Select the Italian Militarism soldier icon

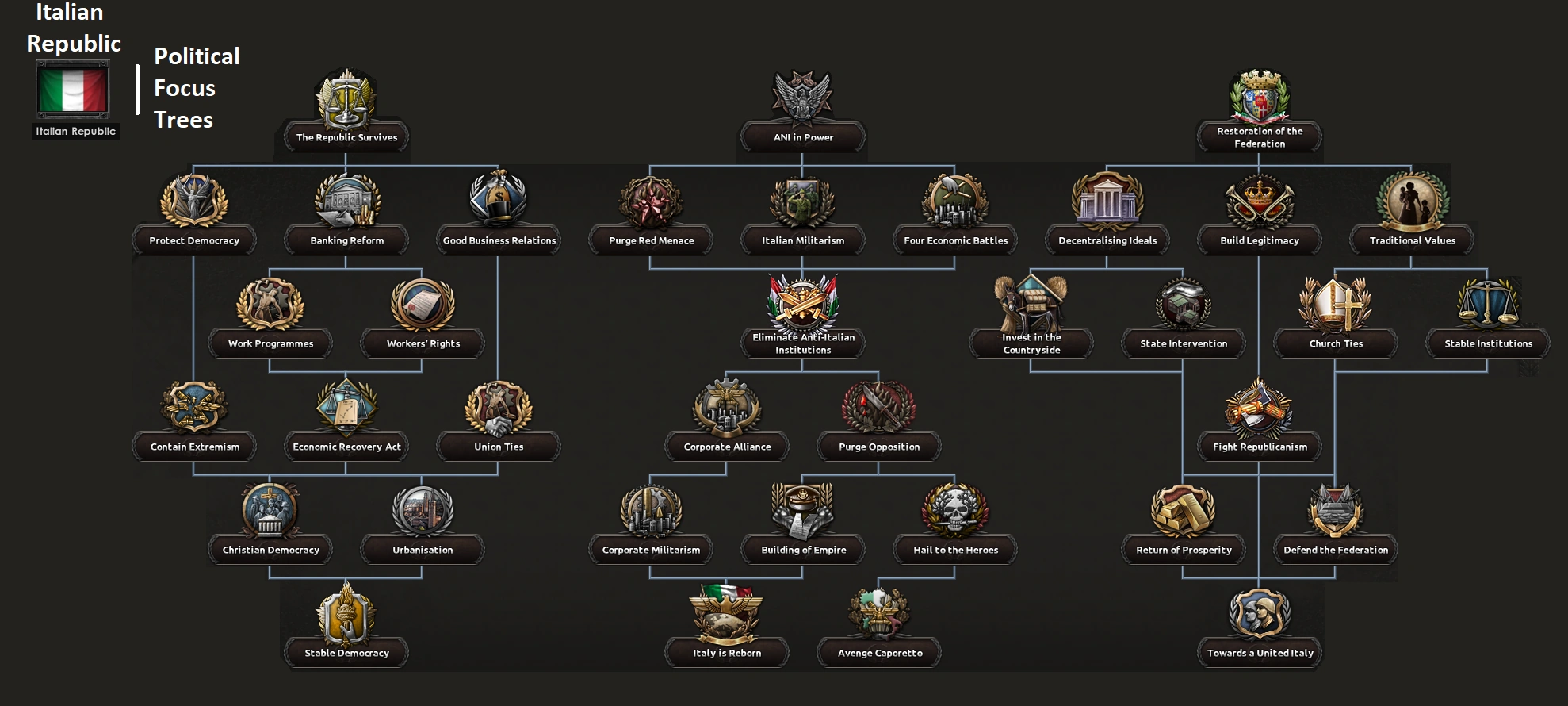(x=803, y=202)
